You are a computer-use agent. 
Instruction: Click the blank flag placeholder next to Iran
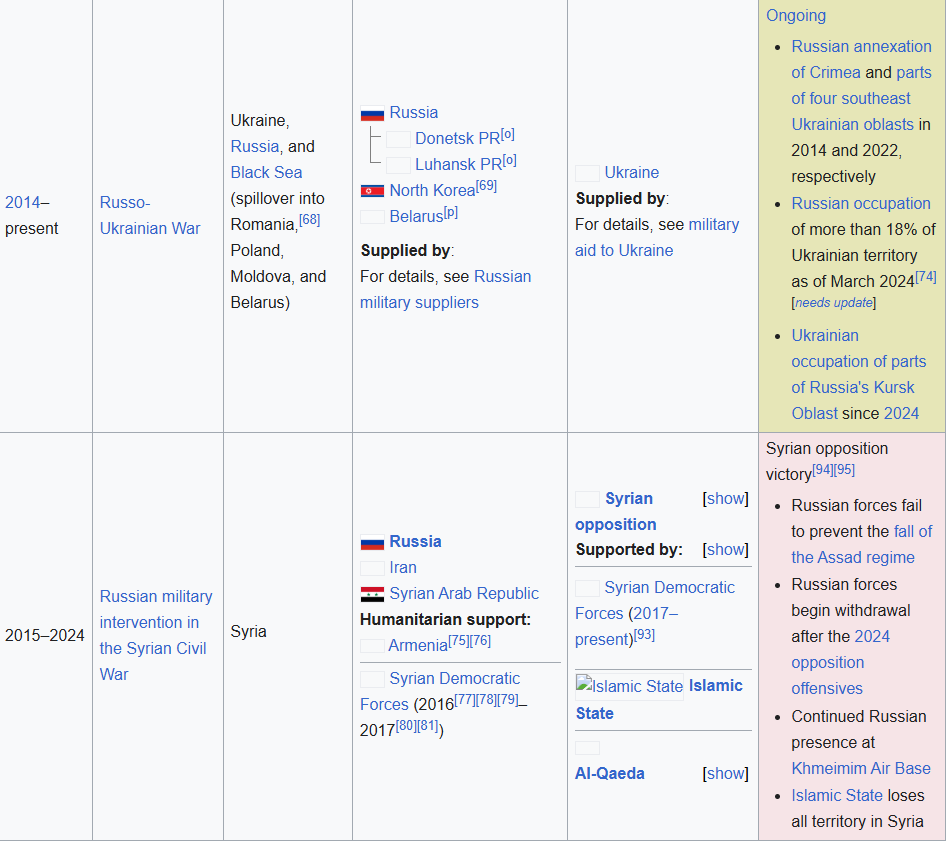click(x=372, y=568)
